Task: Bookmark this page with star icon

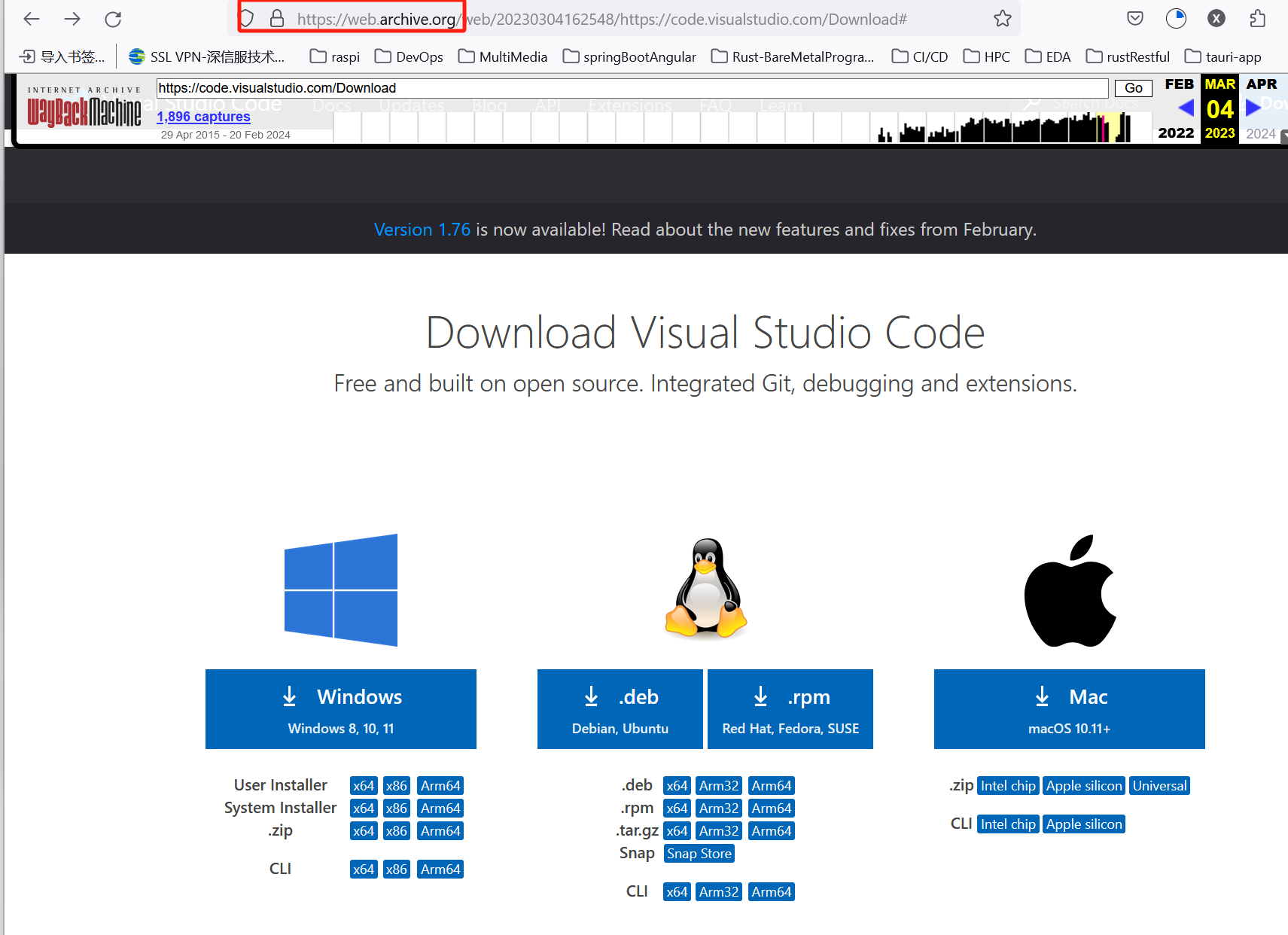Action: (x=1002, y=19)
